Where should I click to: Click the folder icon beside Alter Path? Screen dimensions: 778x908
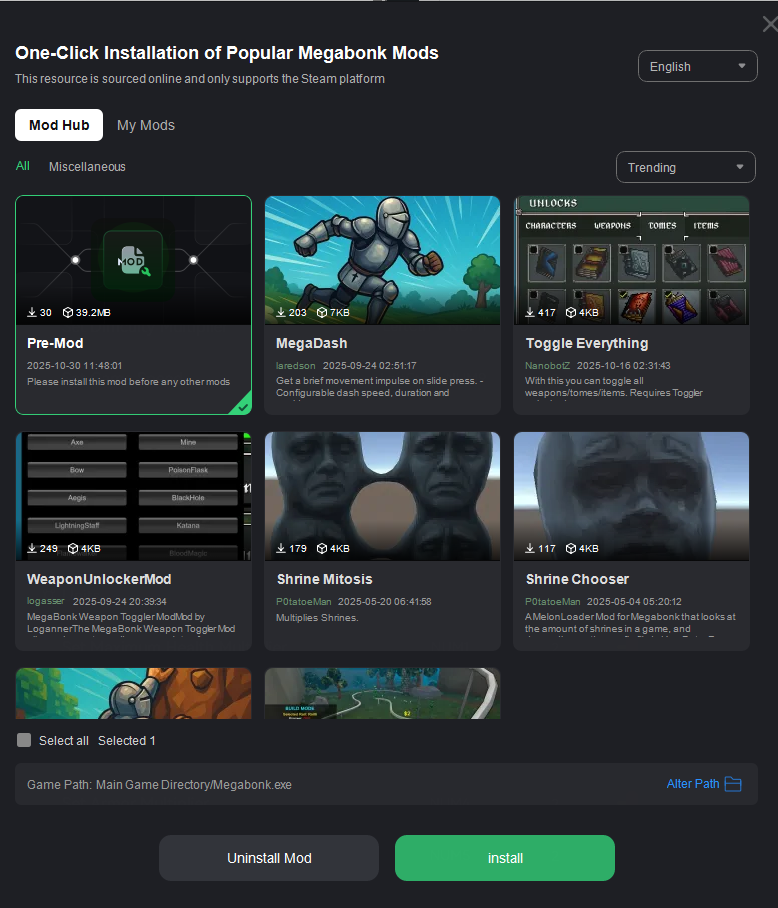[x=733, y=784]
